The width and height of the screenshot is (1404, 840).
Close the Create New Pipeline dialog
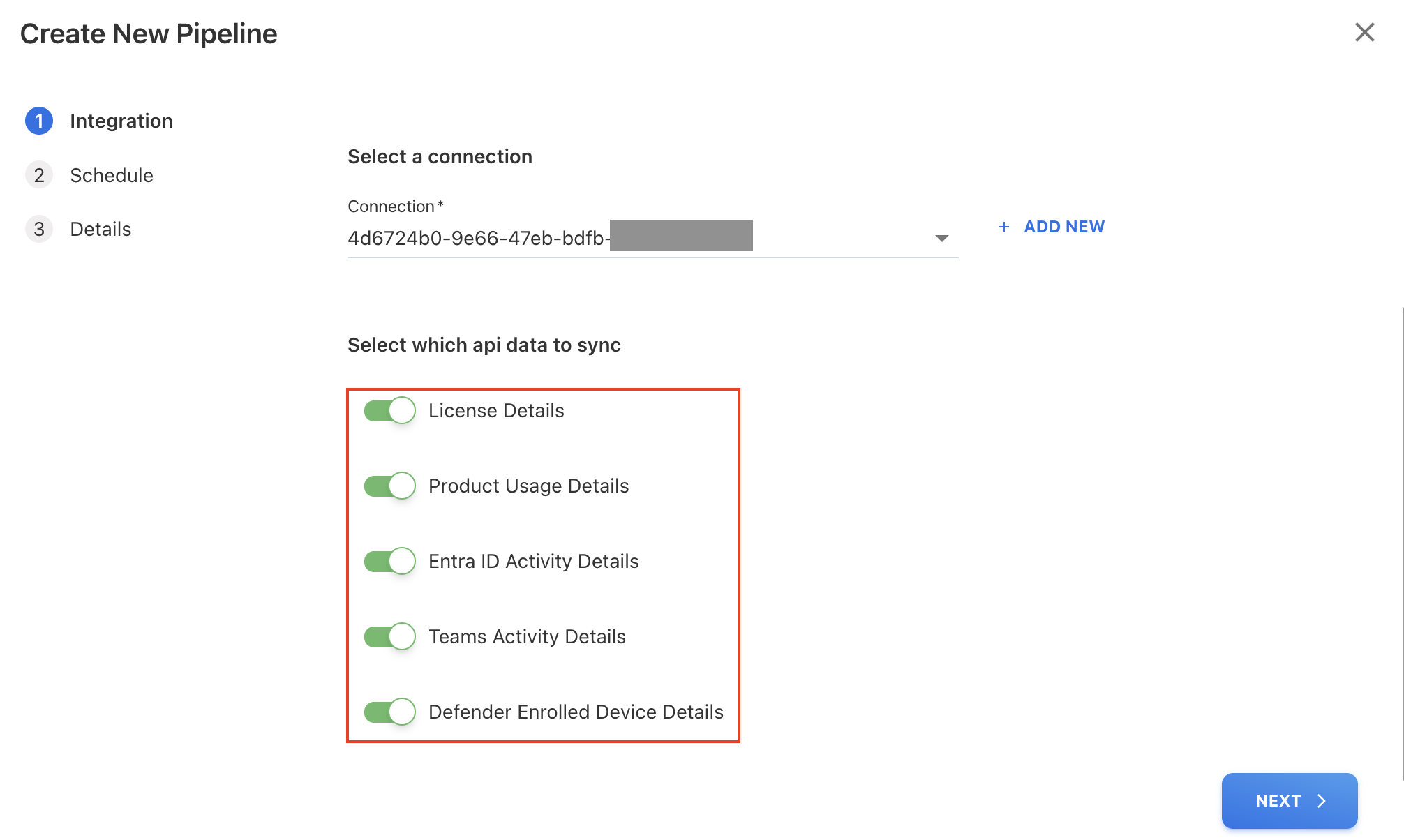[x=1364, y=32]
